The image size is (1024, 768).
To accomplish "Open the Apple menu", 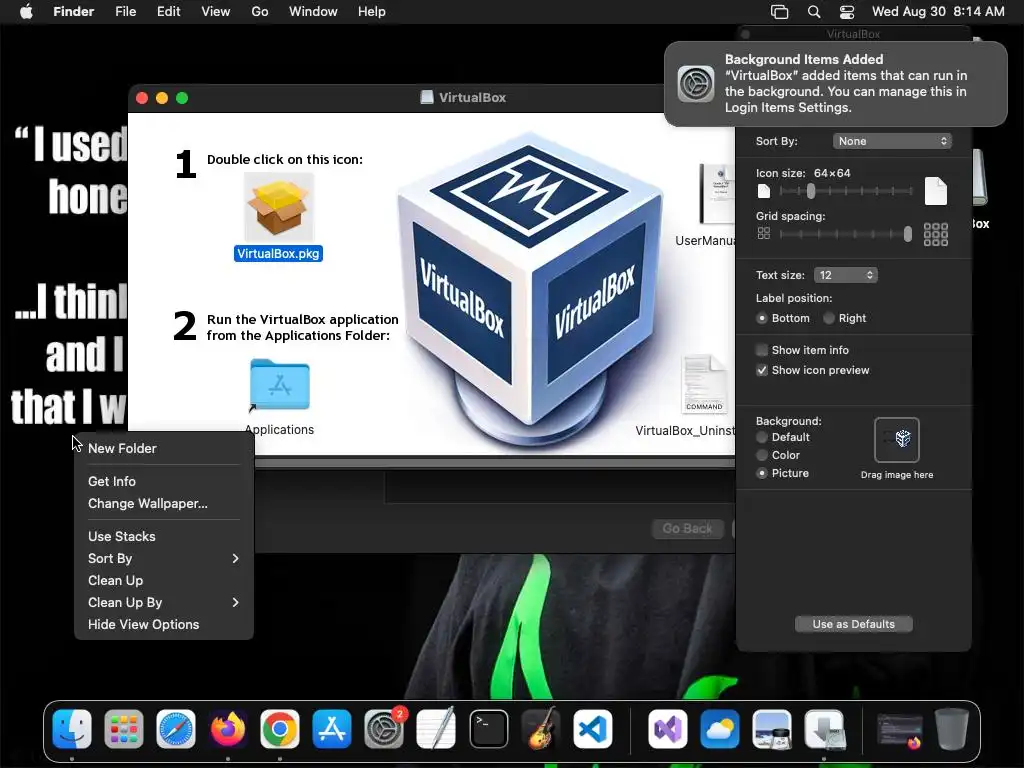I will pyautogui.click(x=26, y=12).
